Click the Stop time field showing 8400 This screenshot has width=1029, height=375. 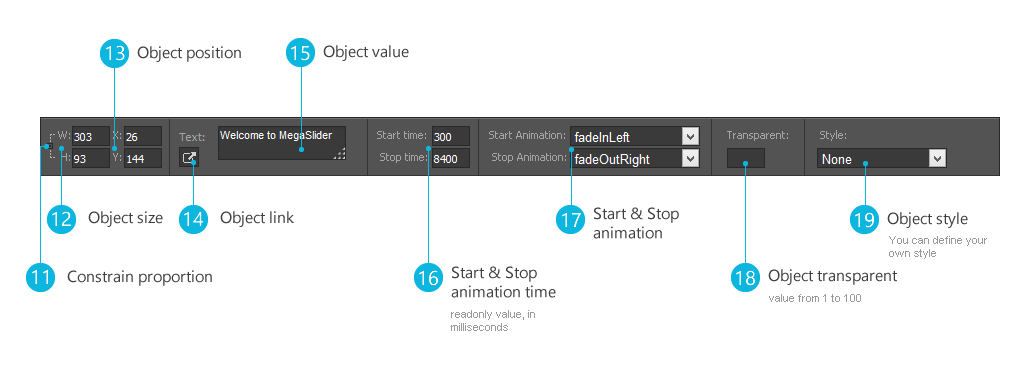pos(451,158)
